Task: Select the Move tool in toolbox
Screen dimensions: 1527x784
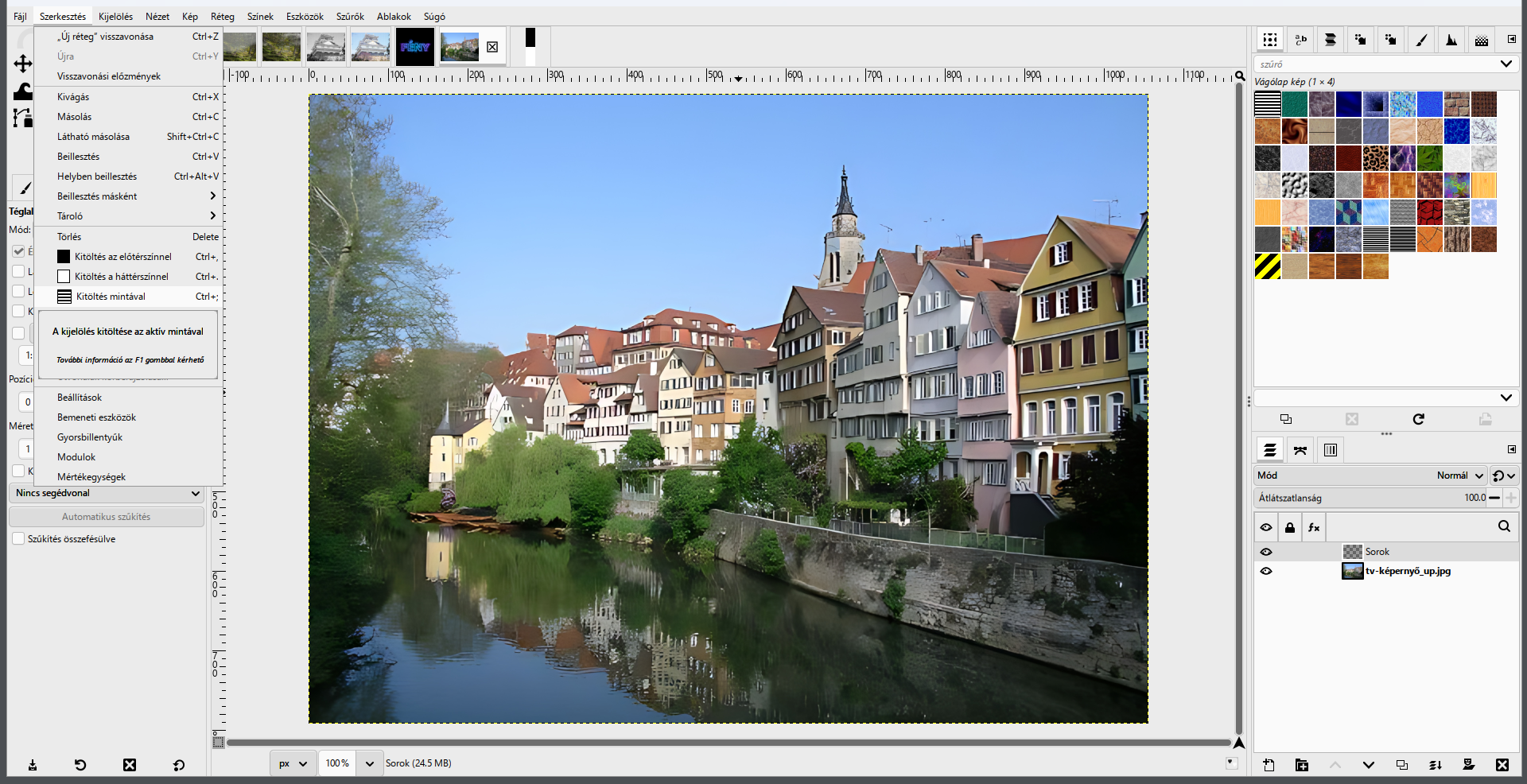Action: pyautogui.click(x=22, y=64)
